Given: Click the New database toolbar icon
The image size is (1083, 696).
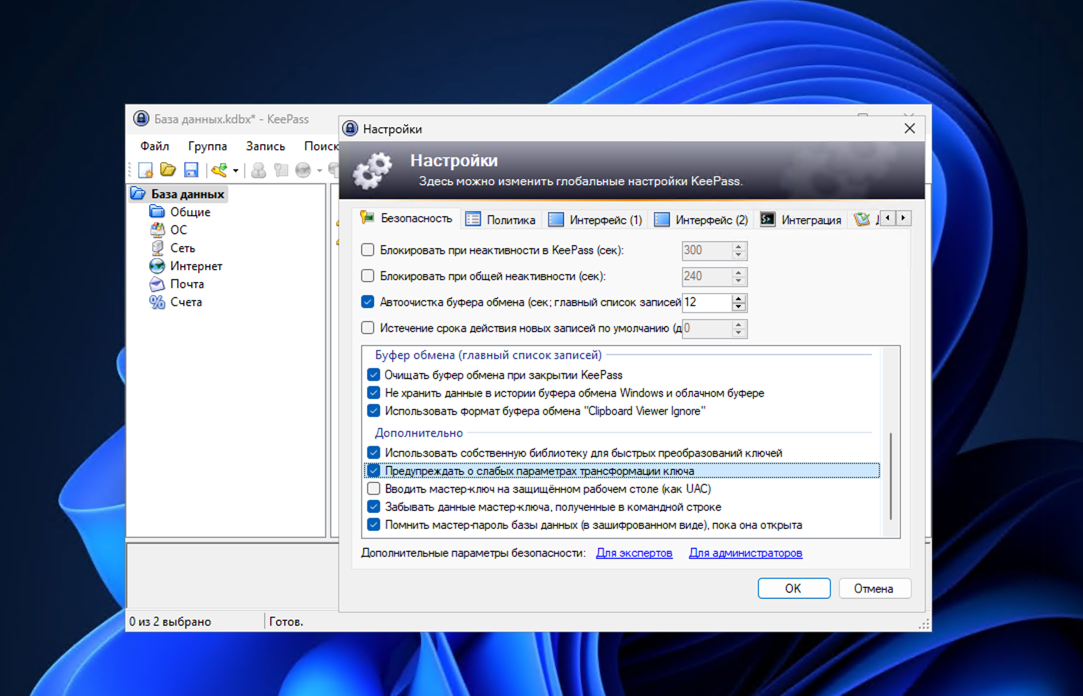Looking at the screenshot, I should (146, 171).
